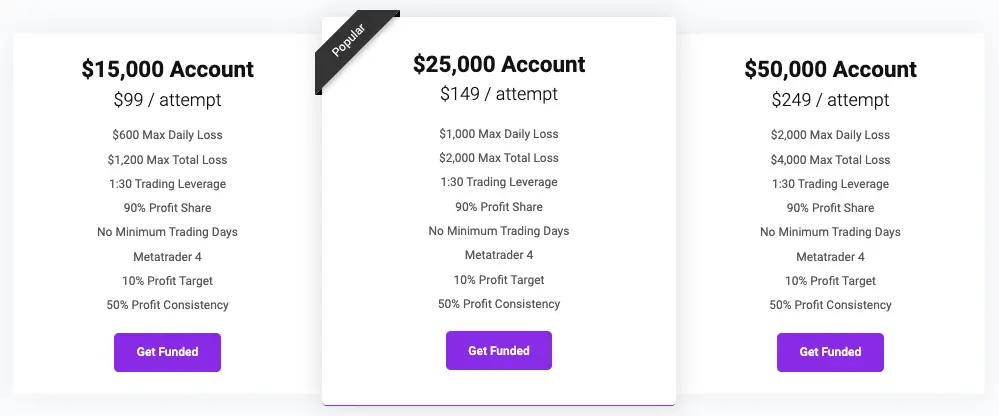Screen dimensions: 999x416
Task: Select the $249 / attempt price
Action: coord(830,100)
